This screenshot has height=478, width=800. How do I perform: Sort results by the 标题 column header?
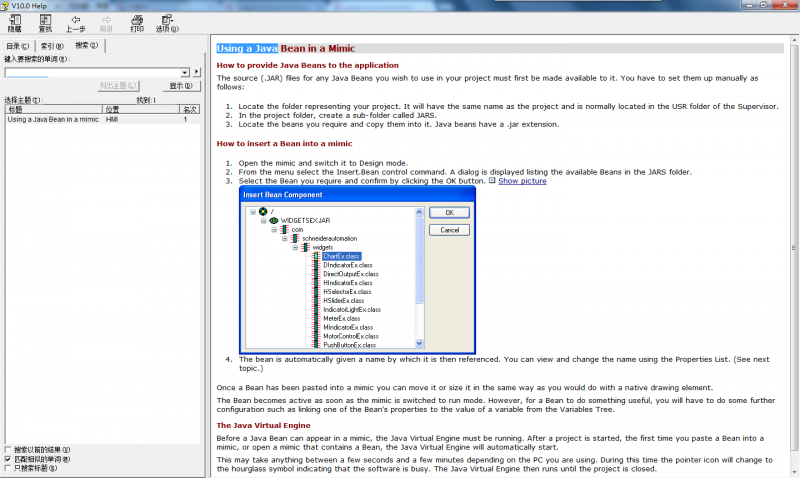(54, 109)
